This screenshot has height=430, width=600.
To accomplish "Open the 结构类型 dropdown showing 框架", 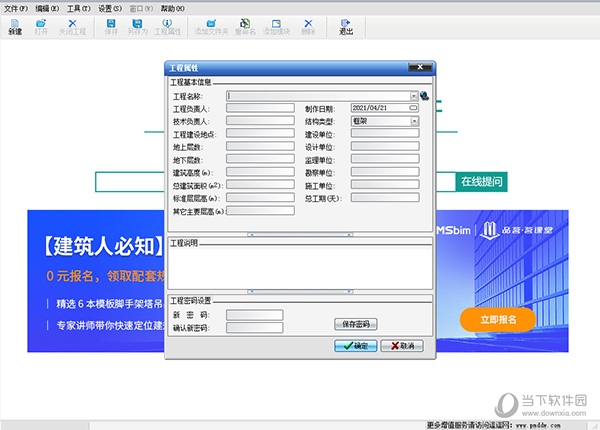I will tap(414, 121).
